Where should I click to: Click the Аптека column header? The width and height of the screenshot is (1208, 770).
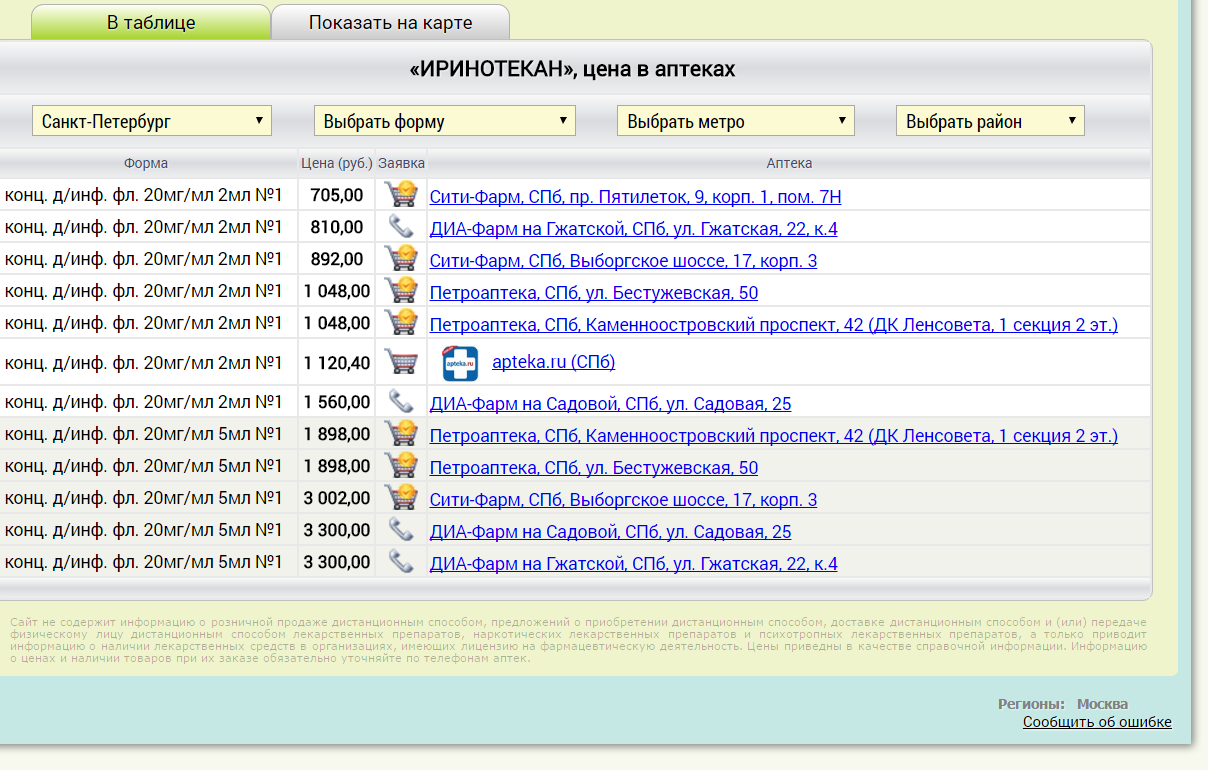pyautogui.click(x=789, y=163)
